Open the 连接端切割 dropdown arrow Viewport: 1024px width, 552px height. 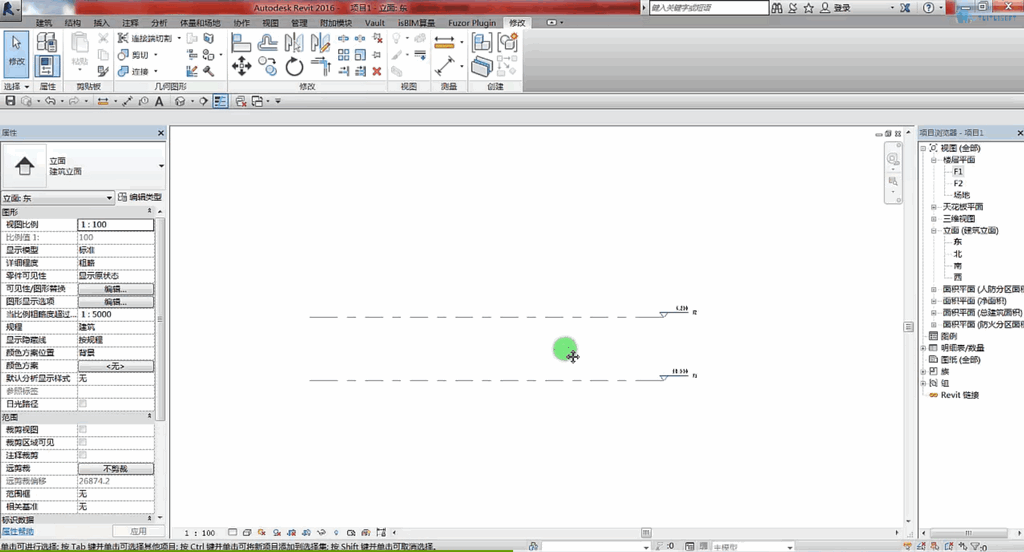tap(179, 39)
